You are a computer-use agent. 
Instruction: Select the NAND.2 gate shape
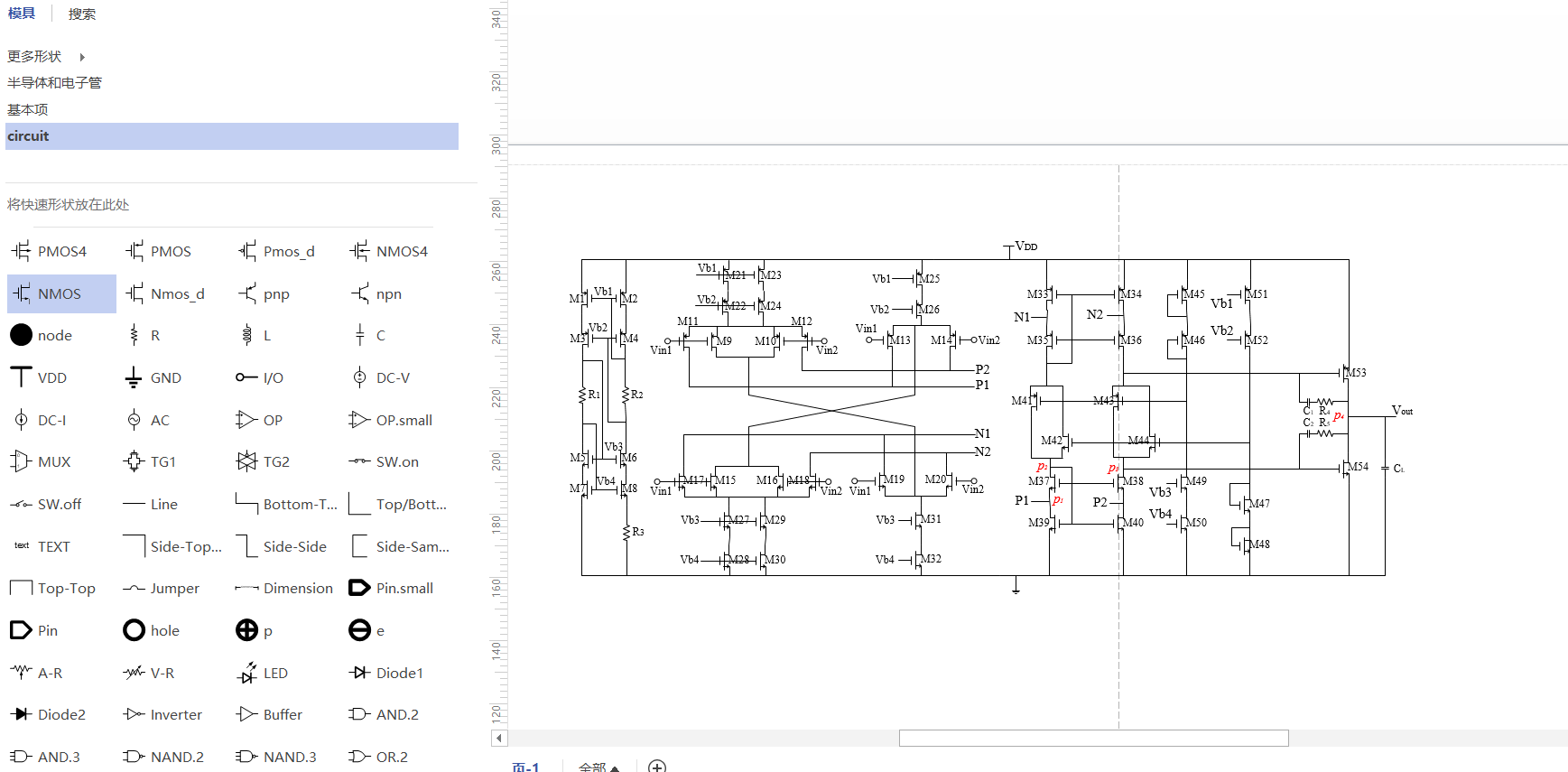[x=163, y=757]
